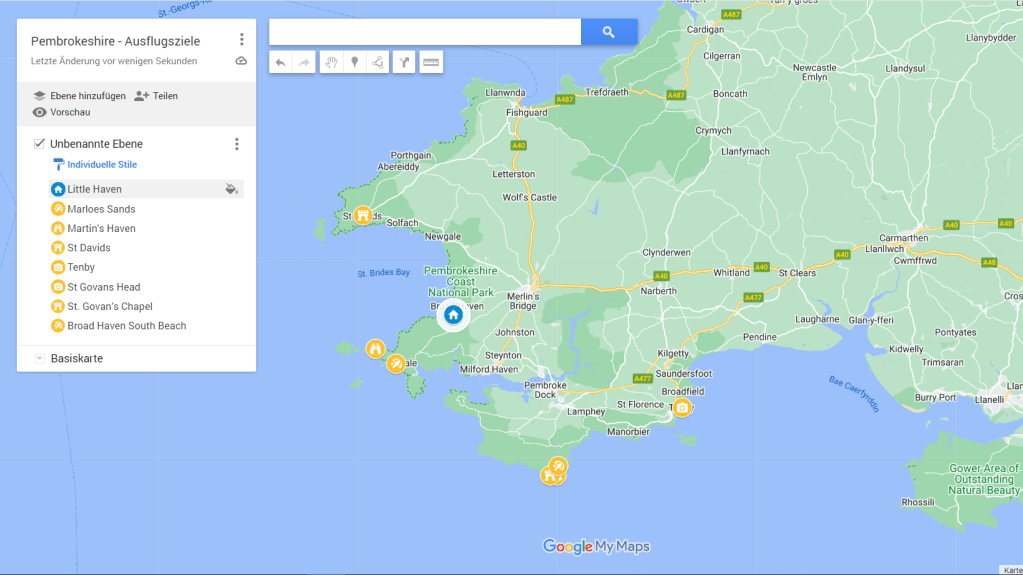Select Marloes Sands in the layer list

(101, 209)
